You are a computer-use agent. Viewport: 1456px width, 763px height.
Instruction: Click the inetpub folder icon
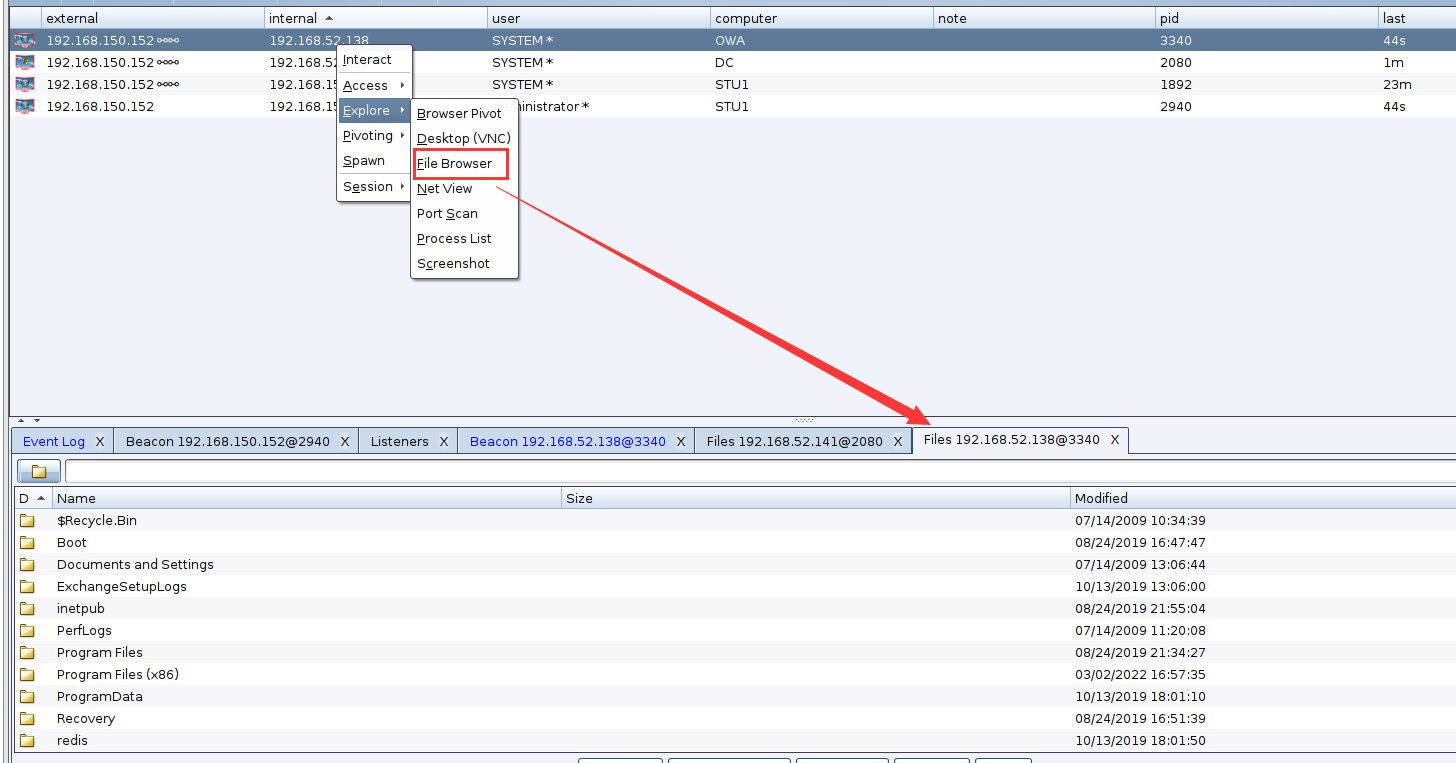pos(27,608)
